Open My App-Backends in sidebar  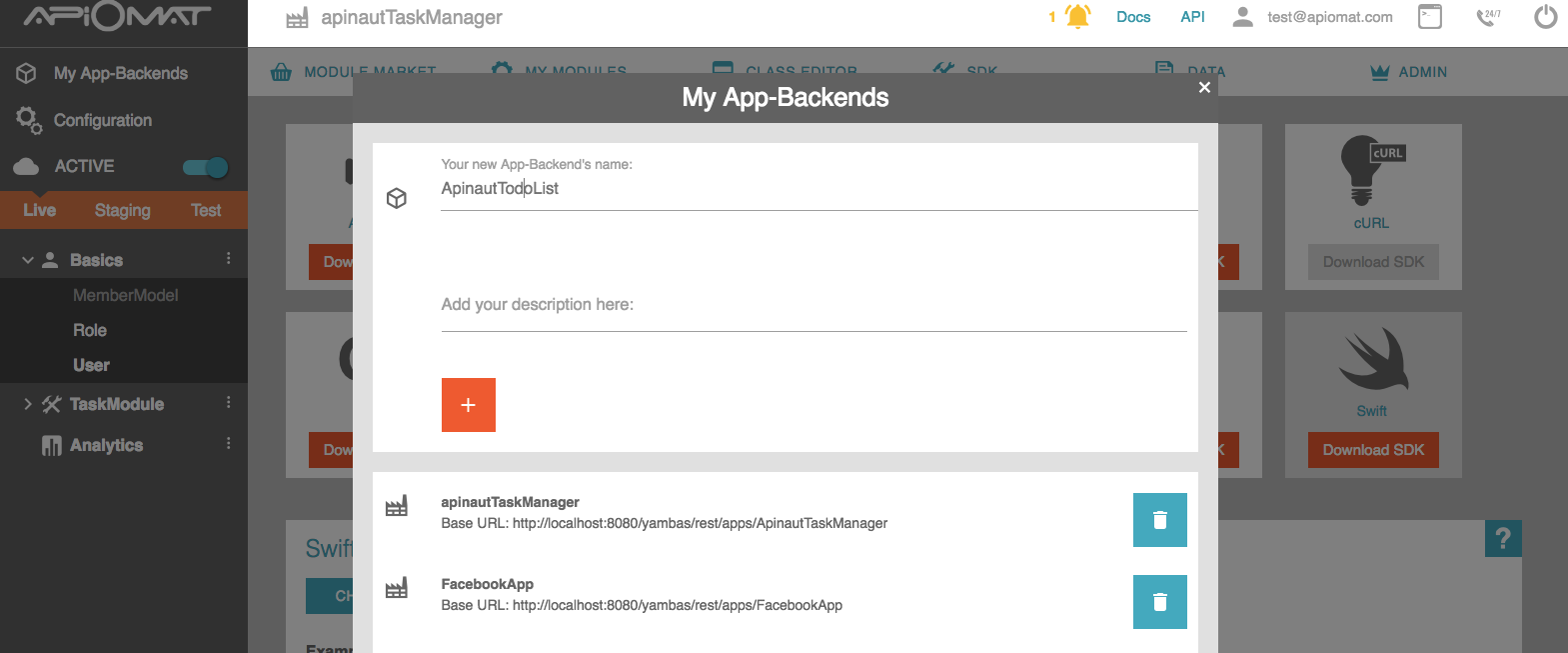[121, 73]
